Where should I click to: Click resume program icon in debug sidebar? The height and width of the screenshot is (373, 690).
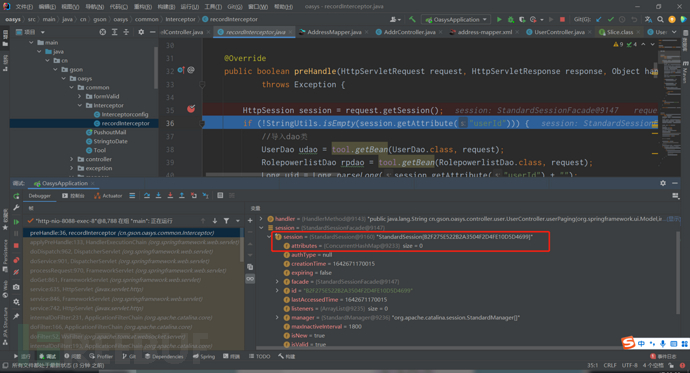click(16, 222)
